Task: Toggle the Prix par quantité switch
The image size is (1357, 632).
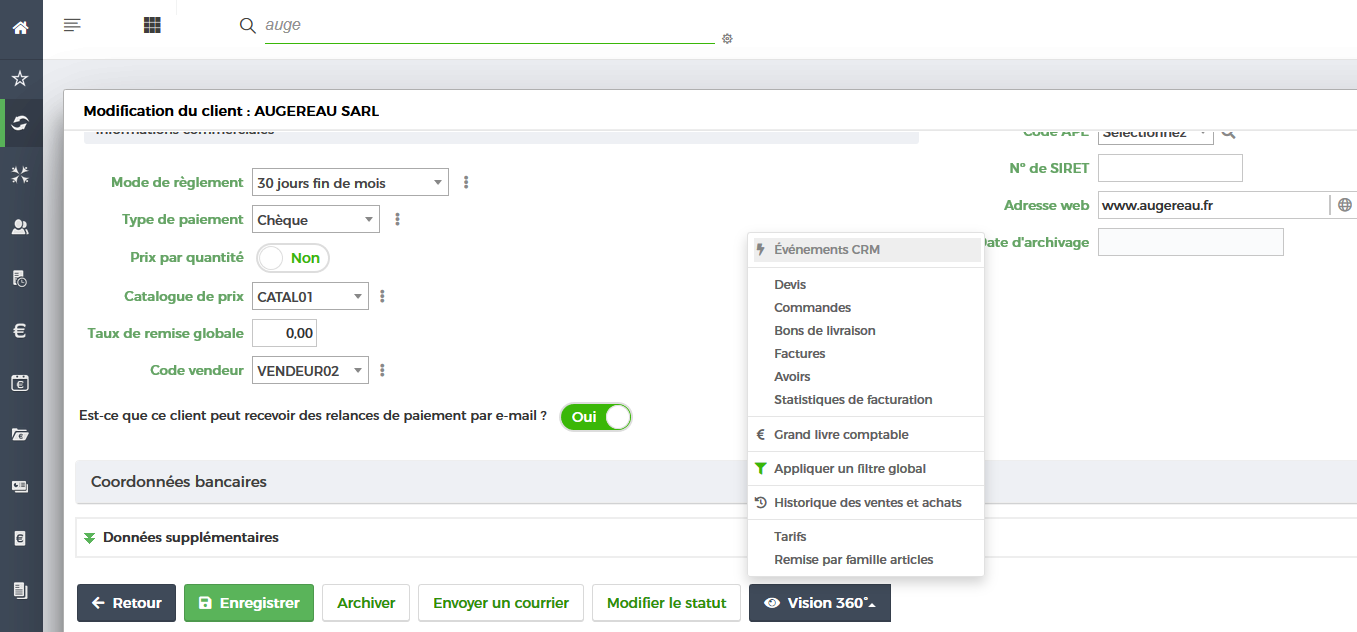Action: (292, 258)
